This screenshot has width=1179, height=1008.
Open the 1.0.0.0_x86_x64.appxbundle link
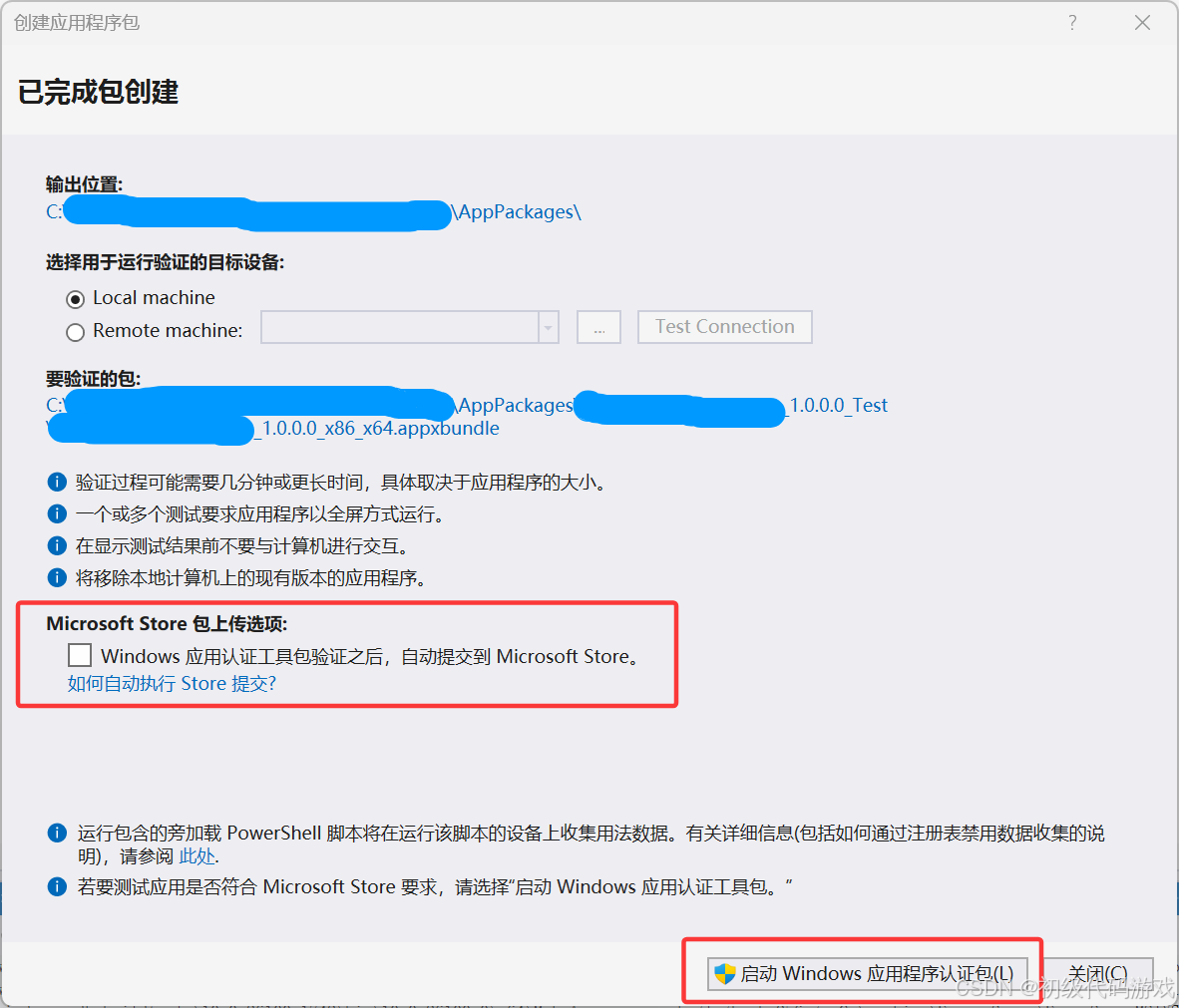pos(376,429)
